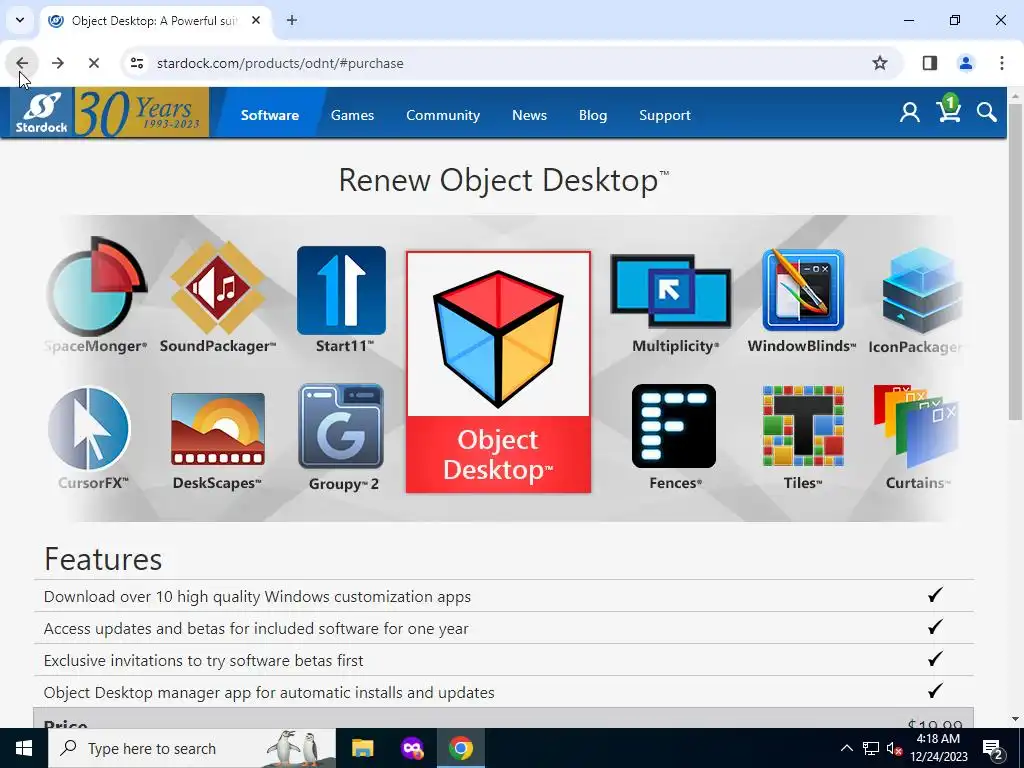
Task: Open the Fences icon
Action: (674, 426)
